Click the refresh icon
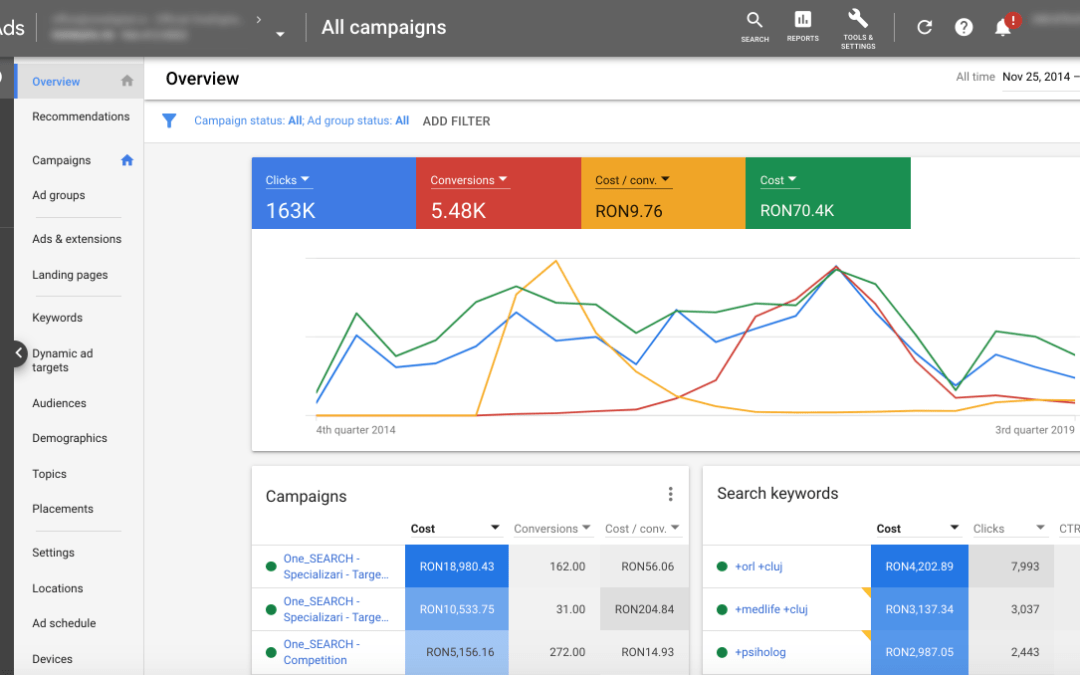1080x675 pixels. click(x=924, y=28)
